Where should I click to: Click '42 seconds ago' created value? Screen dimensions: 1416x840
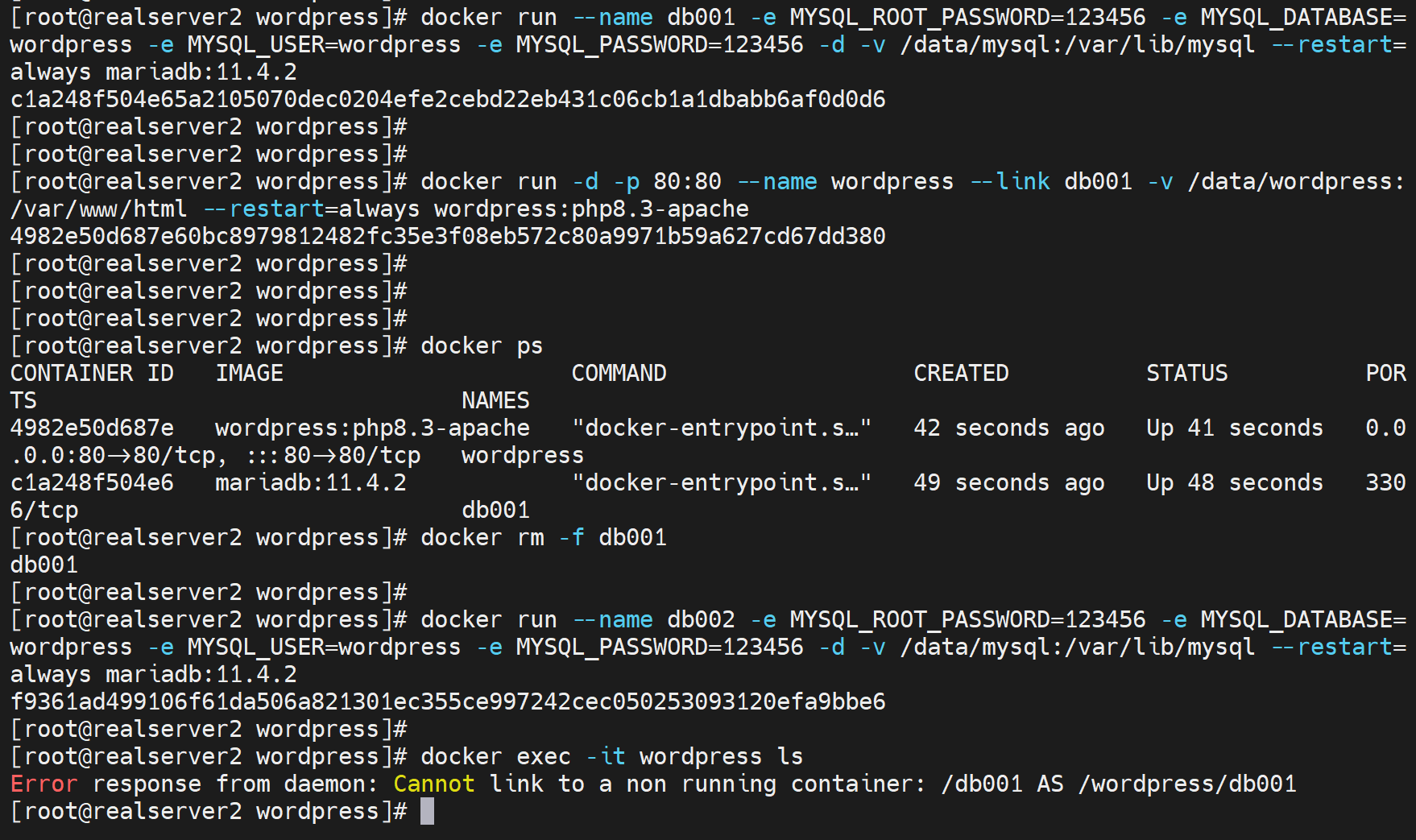1008,428
